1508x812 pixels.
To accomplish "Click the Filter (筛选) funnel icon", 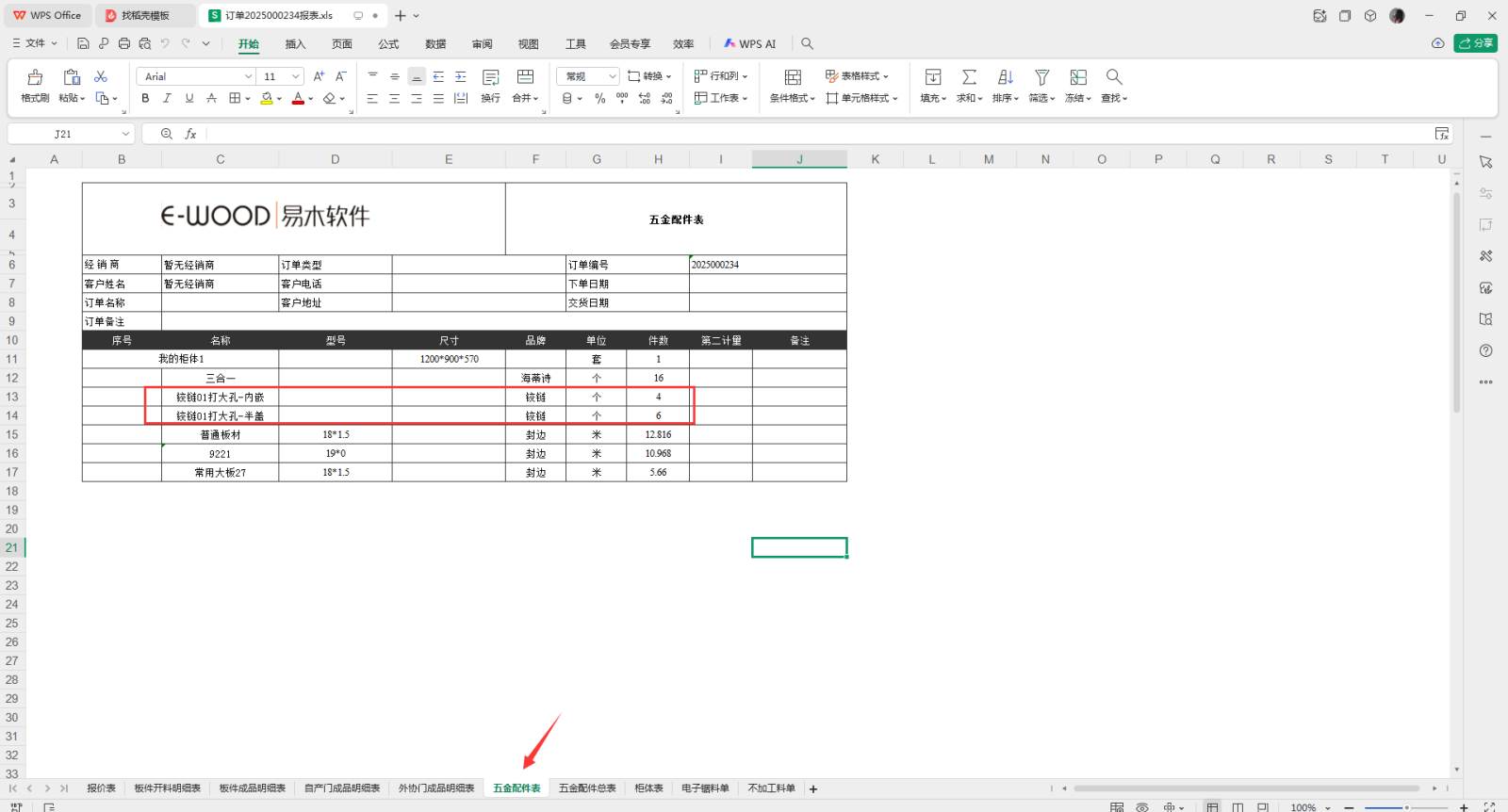I will click(x=1041, y=78).
